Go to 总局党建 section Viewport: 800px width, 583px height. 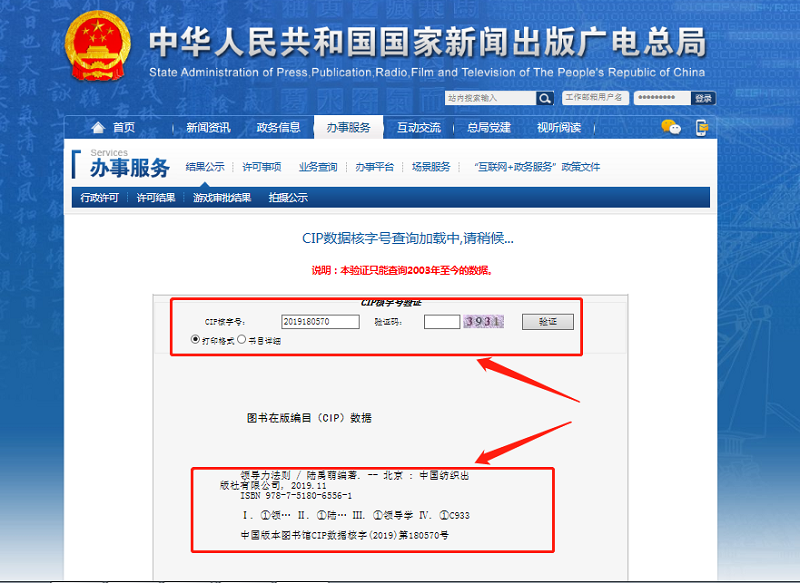pos(488,128)
